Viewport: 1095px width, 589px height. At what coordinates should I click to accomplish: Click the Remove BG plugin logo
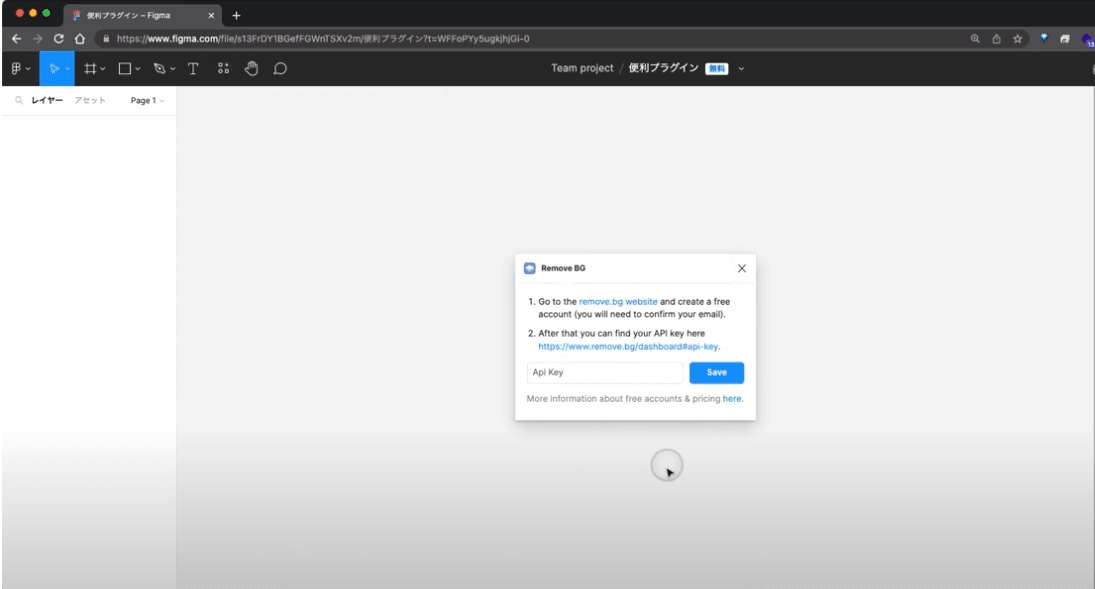(x=529, y=268)
